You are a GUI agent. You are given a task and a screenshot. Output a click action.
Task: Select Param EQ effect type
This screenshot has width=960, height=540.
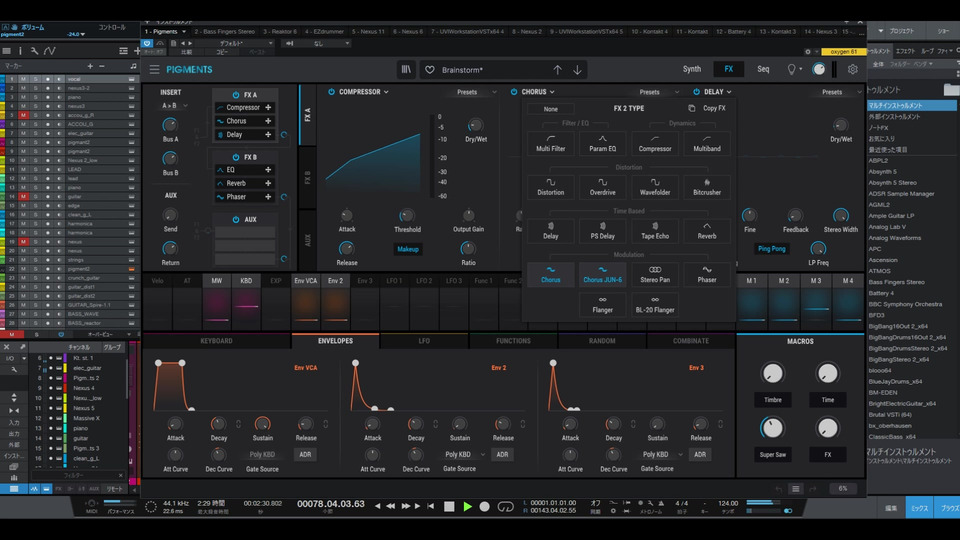click(x=602, y=143)
